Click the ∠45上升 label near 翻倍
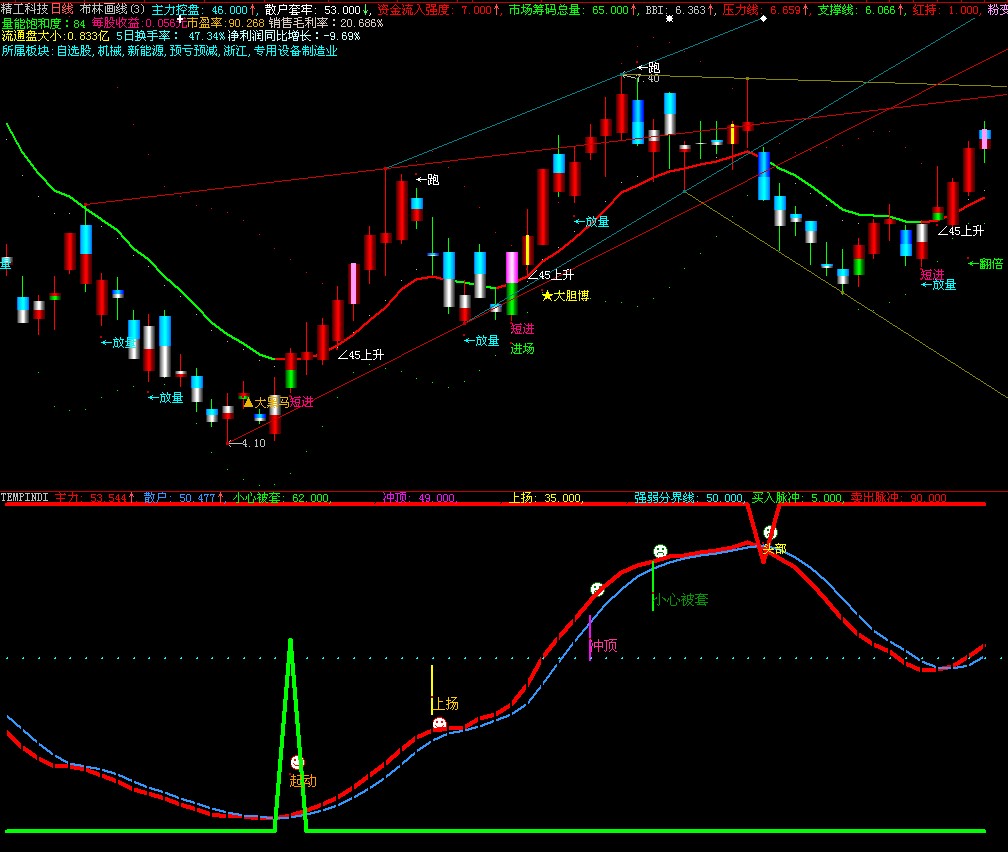 point(960,231)
